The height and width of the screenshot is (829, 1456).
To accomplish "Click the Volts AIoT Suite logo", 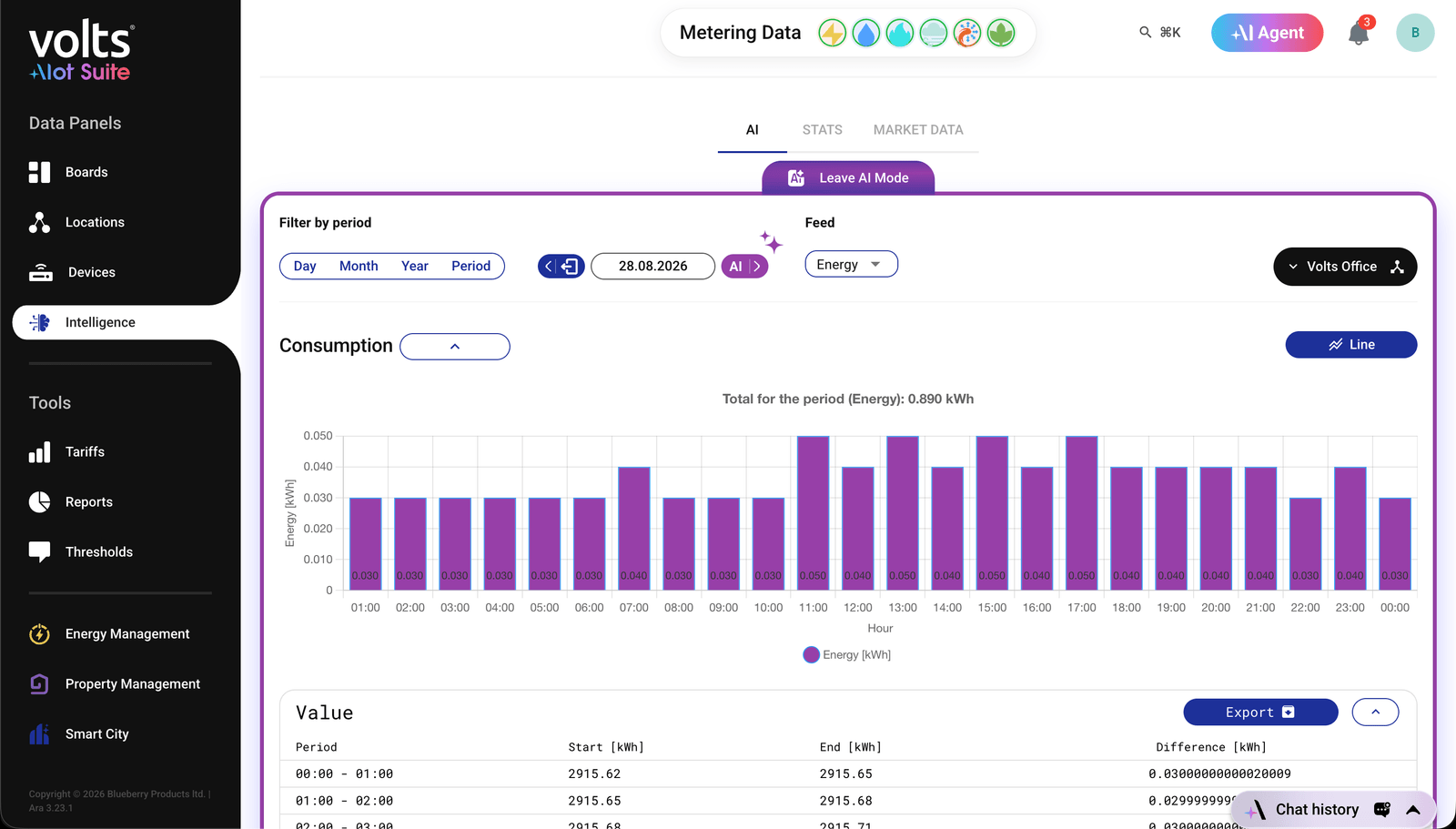I will click(x=82, y=51).
